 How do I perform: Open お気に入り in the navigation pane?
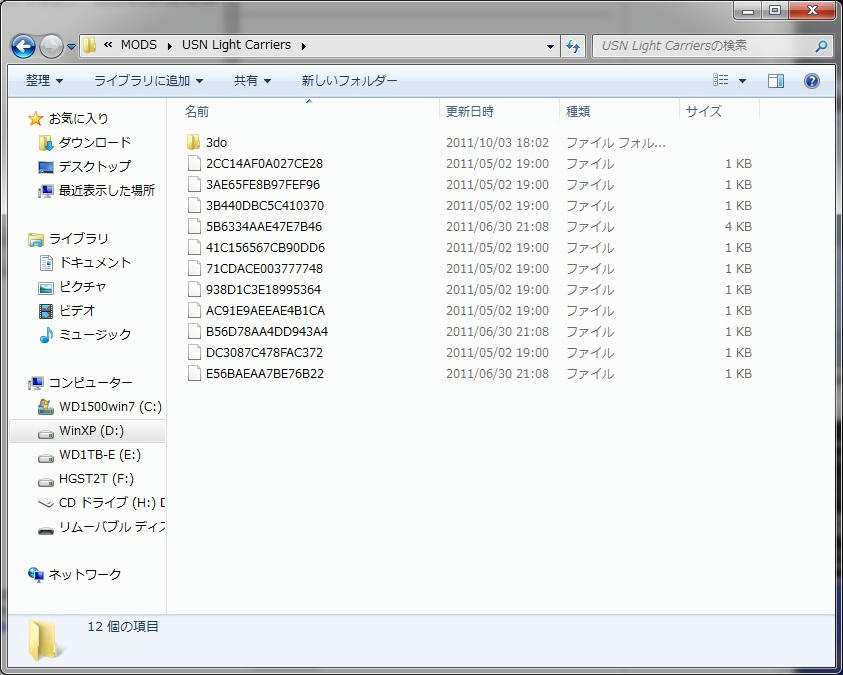pos(69,118)
